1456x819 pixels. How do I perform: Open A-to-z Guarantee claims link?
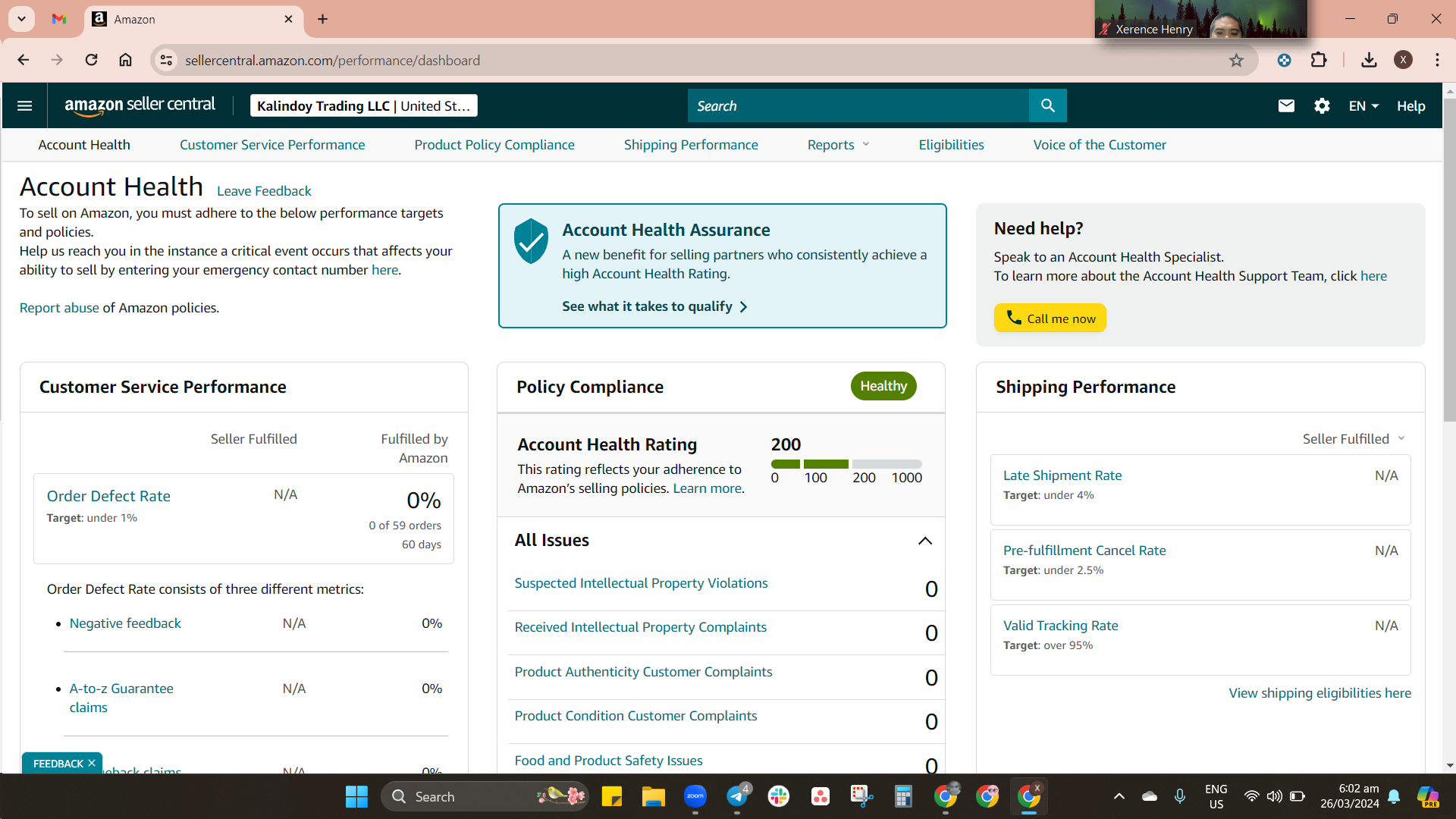click(121, 698)
